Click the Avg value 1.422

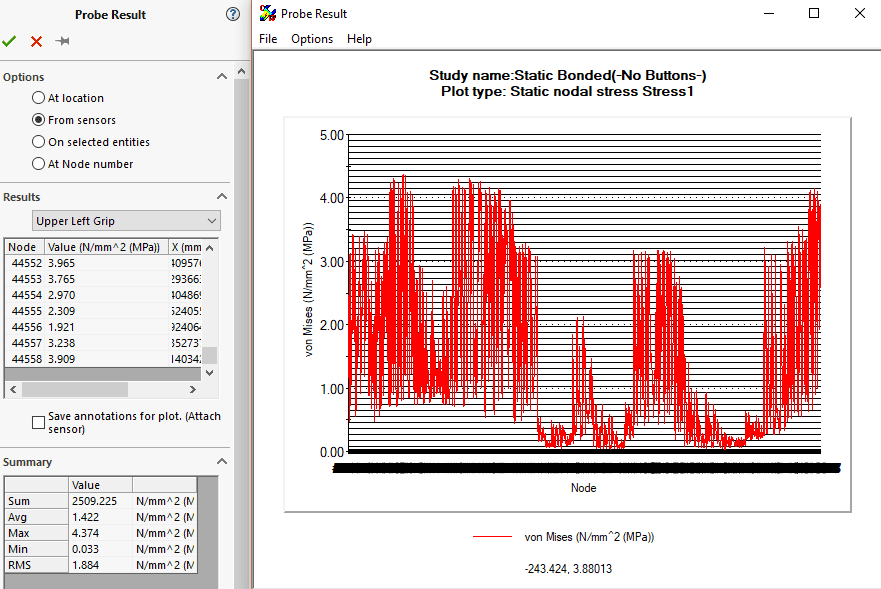tap(85, 517)
